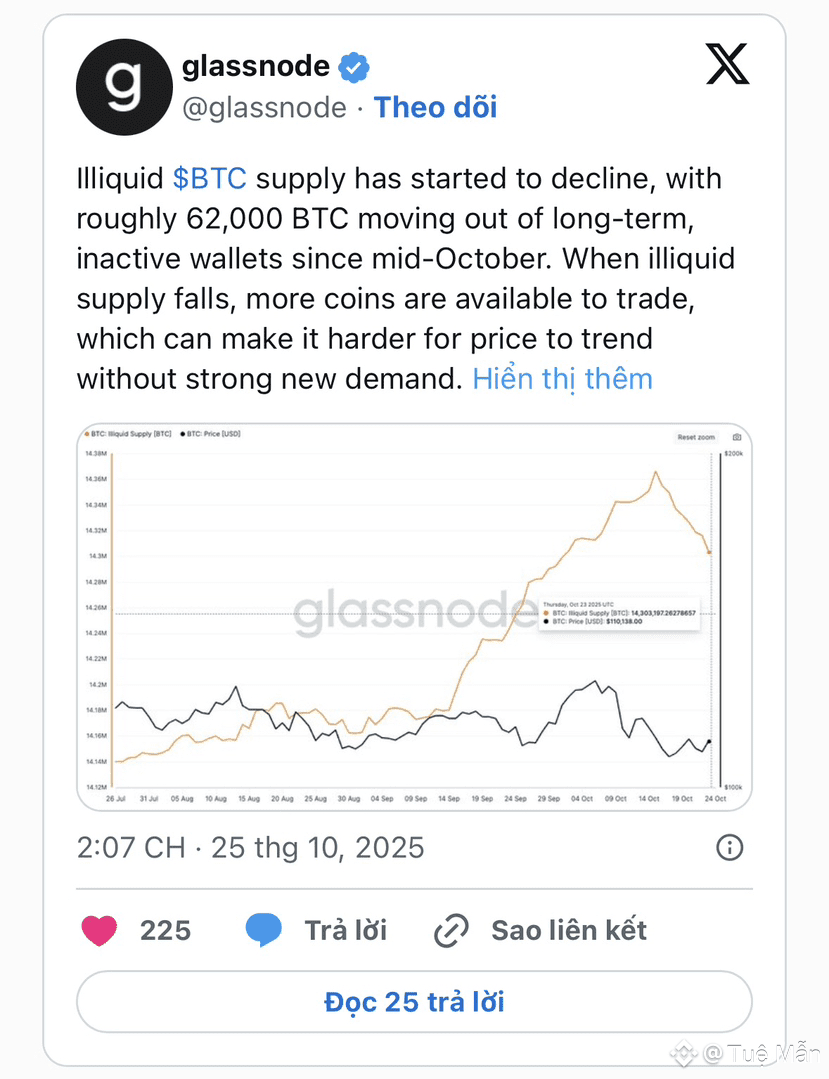Click the copy link chain icon
The height and width of the screenshot is (1079, 829).
click(x=451, y=930)
